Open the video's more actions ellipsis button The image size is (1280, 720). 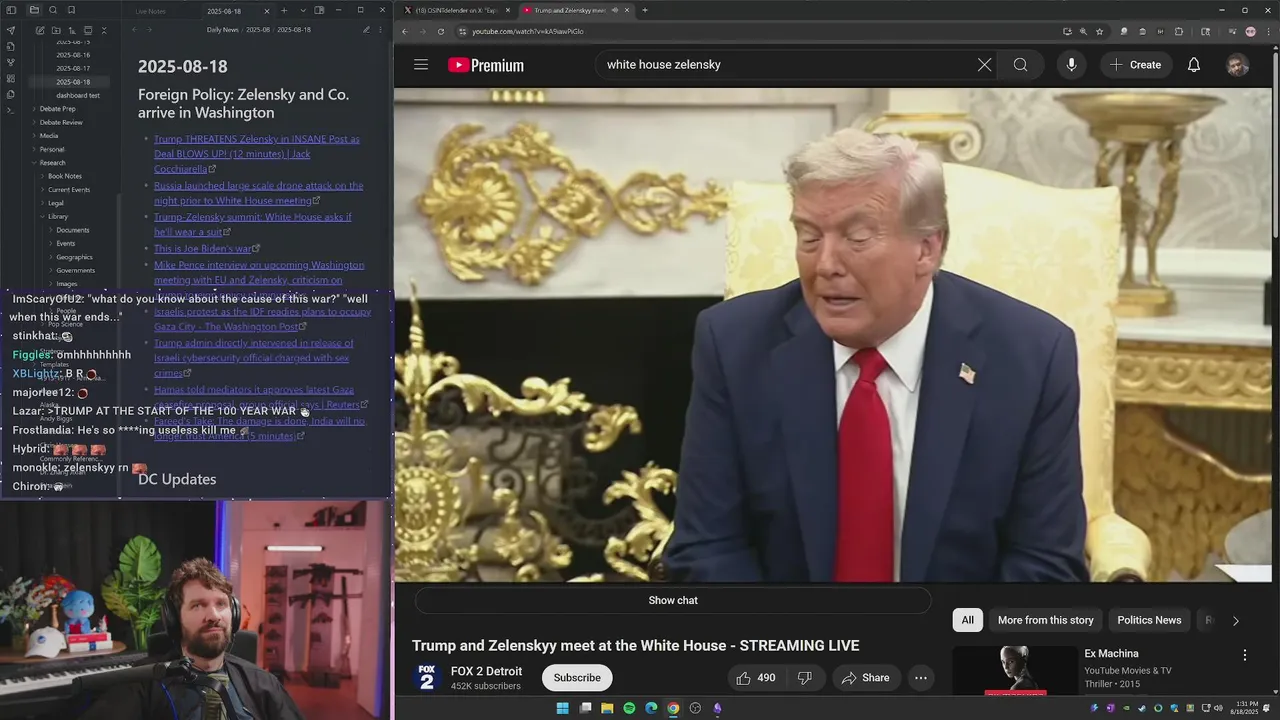pos(921,678)
